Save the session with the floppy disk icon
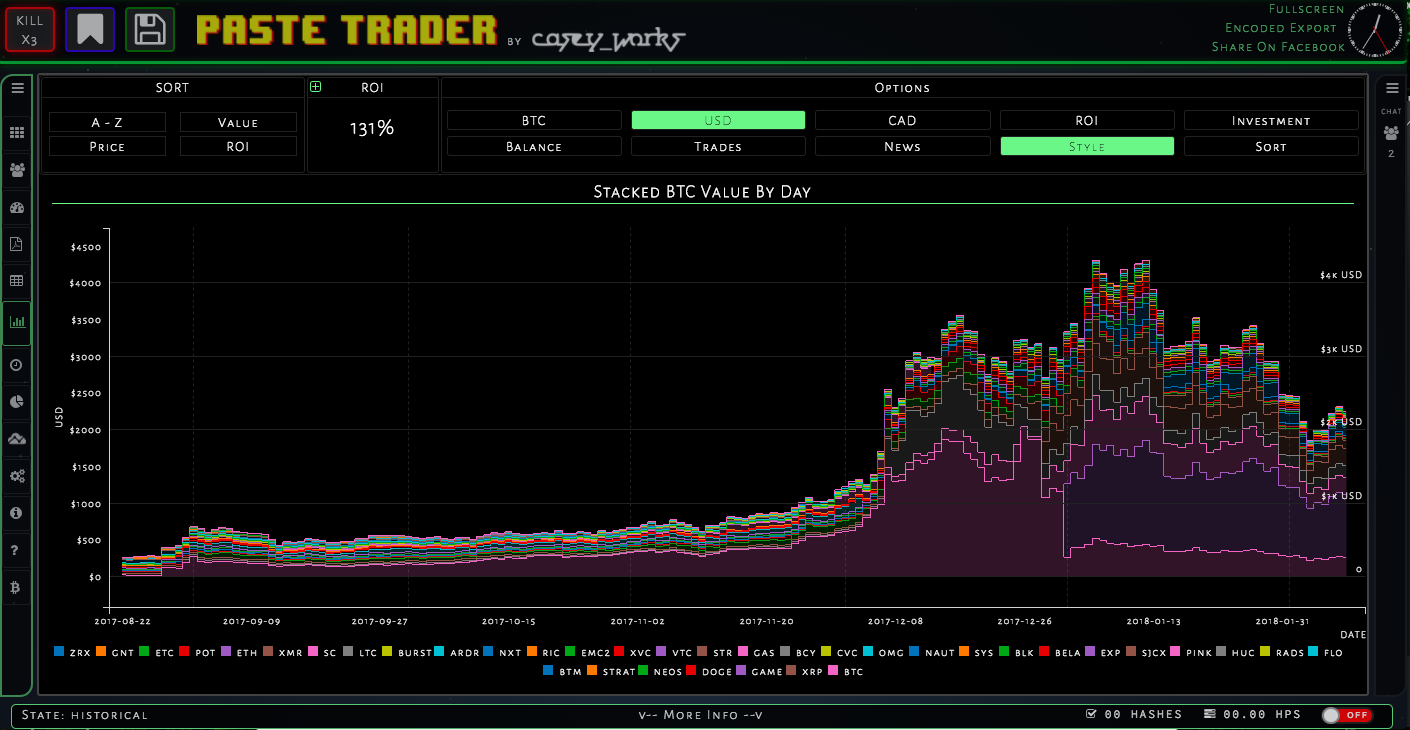The image size is (1410, 730). coord(149,29)
